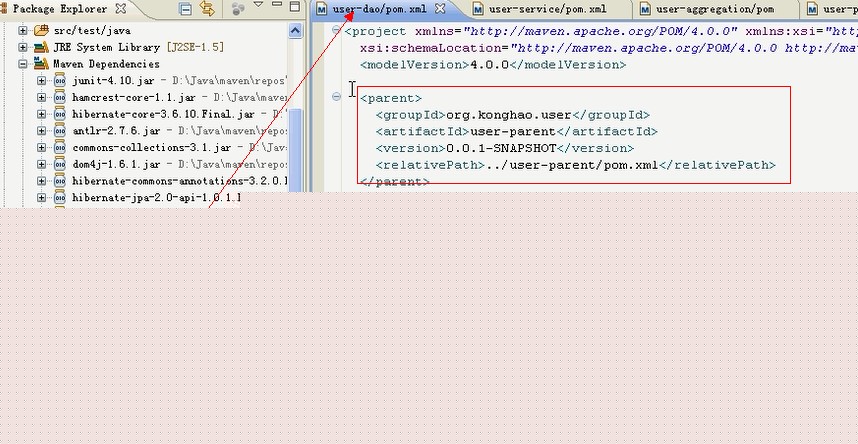Expand the antlr-2.7.6.jar entry
This screenshot has height=444, width=858.
(x=42, y=131)
